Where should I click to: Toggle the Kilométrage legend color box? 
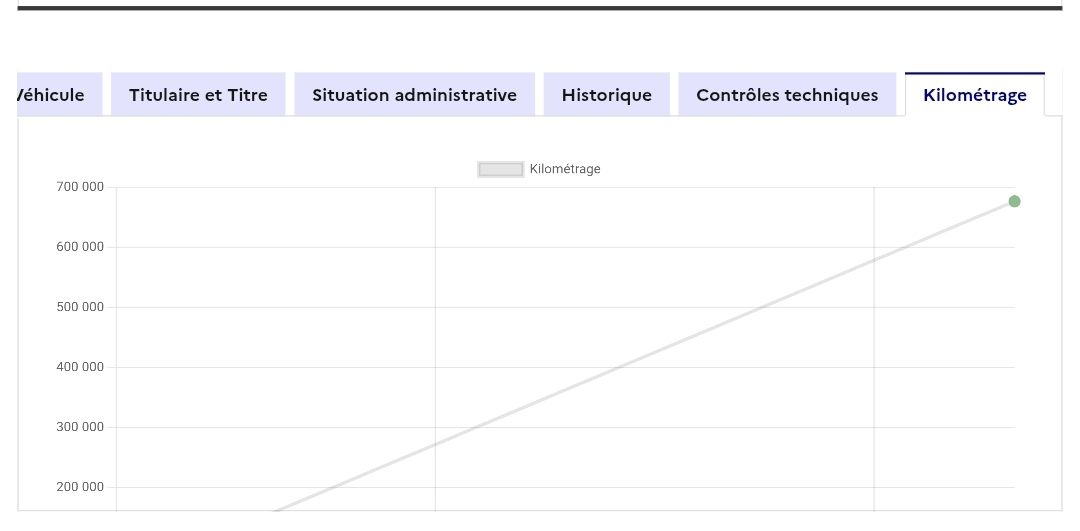click(x=500, y=170)
